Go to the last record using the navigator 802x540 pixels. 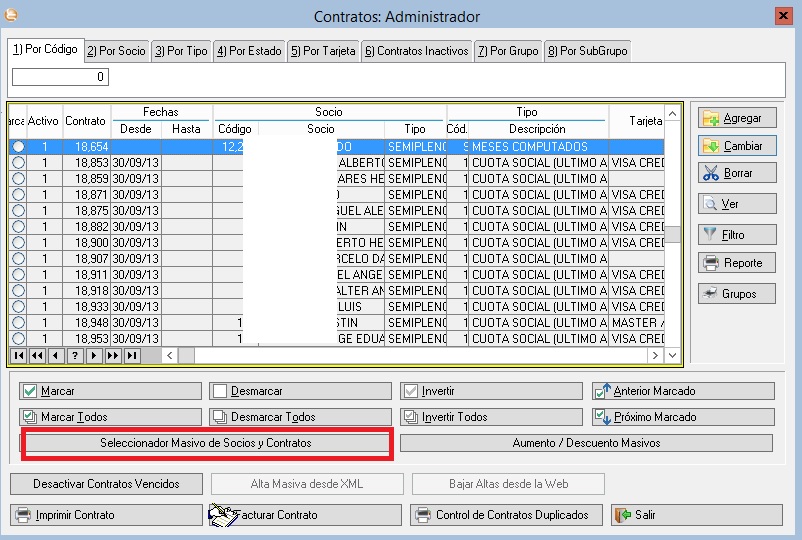click(x=131, y=355)
